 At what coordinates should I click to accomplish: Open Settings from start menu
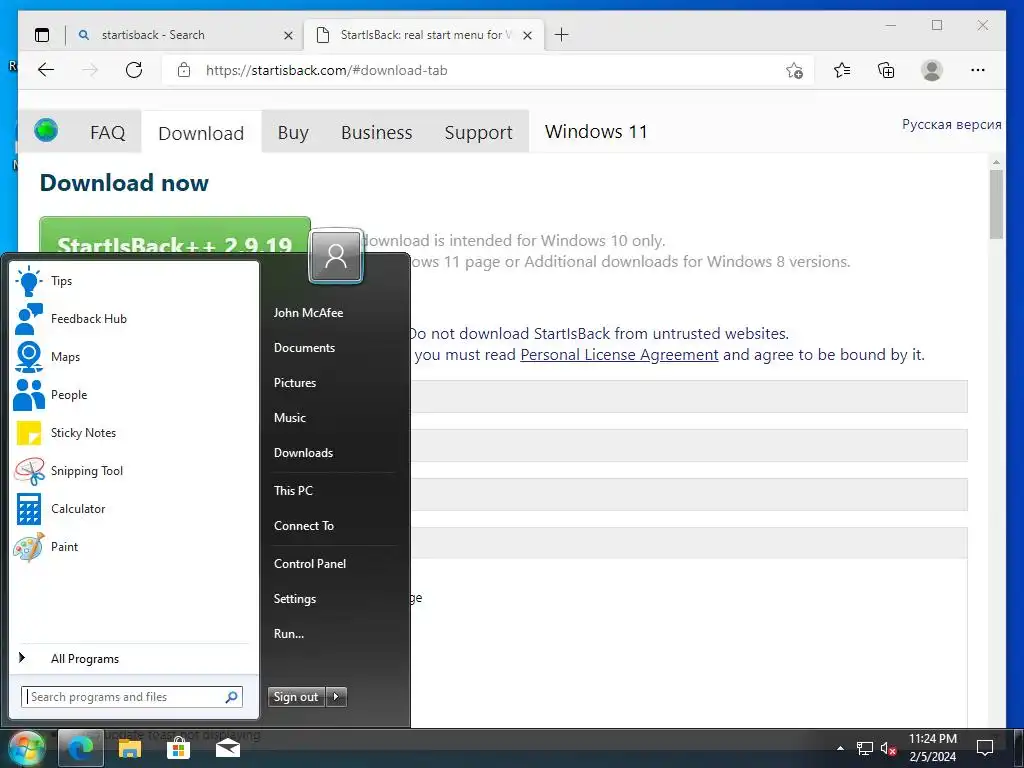(295, 599)
